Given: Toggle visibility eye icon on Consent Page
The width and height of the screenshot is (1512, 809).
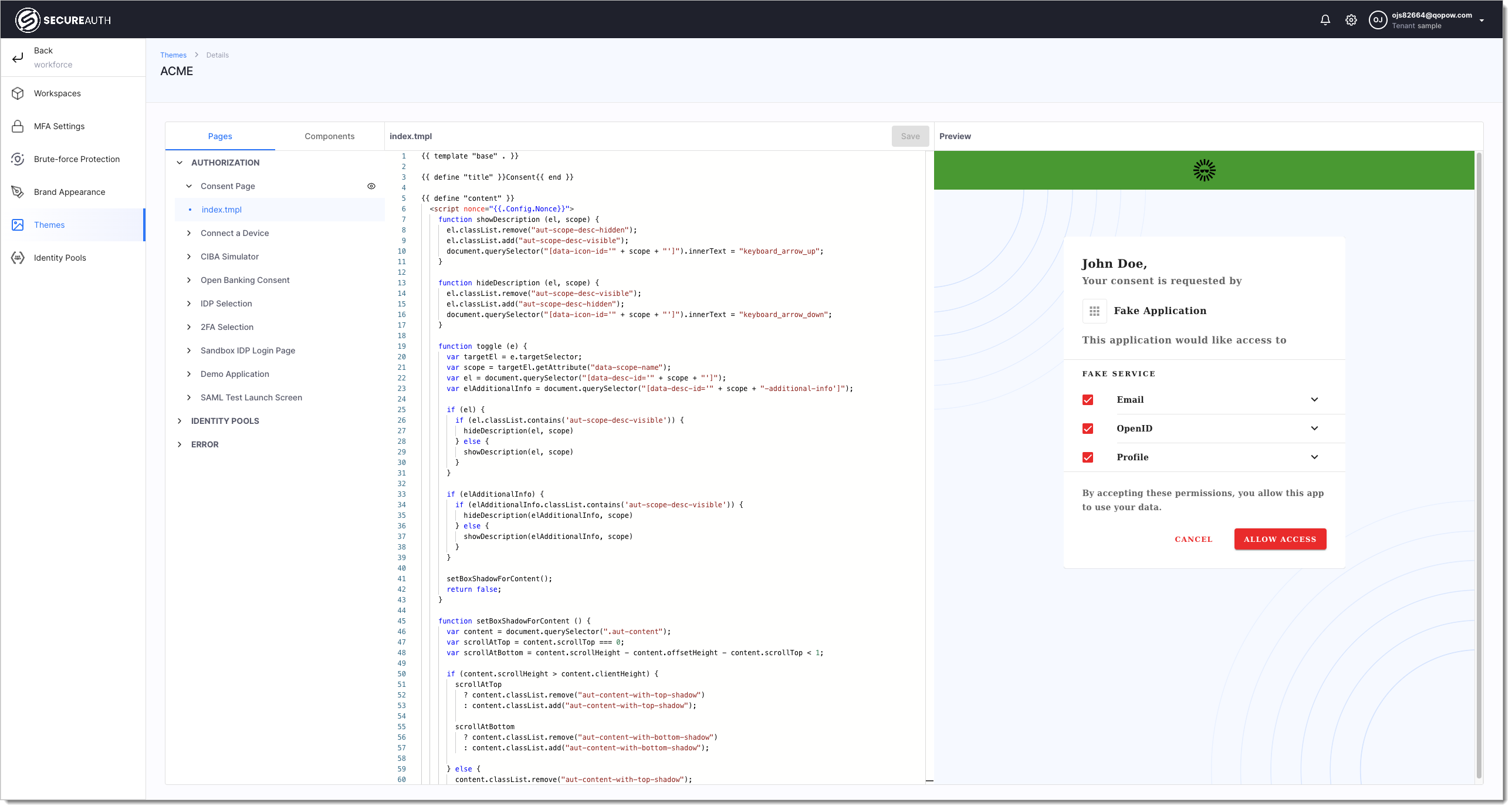Looking at the screenshot, I should point(371,186).
